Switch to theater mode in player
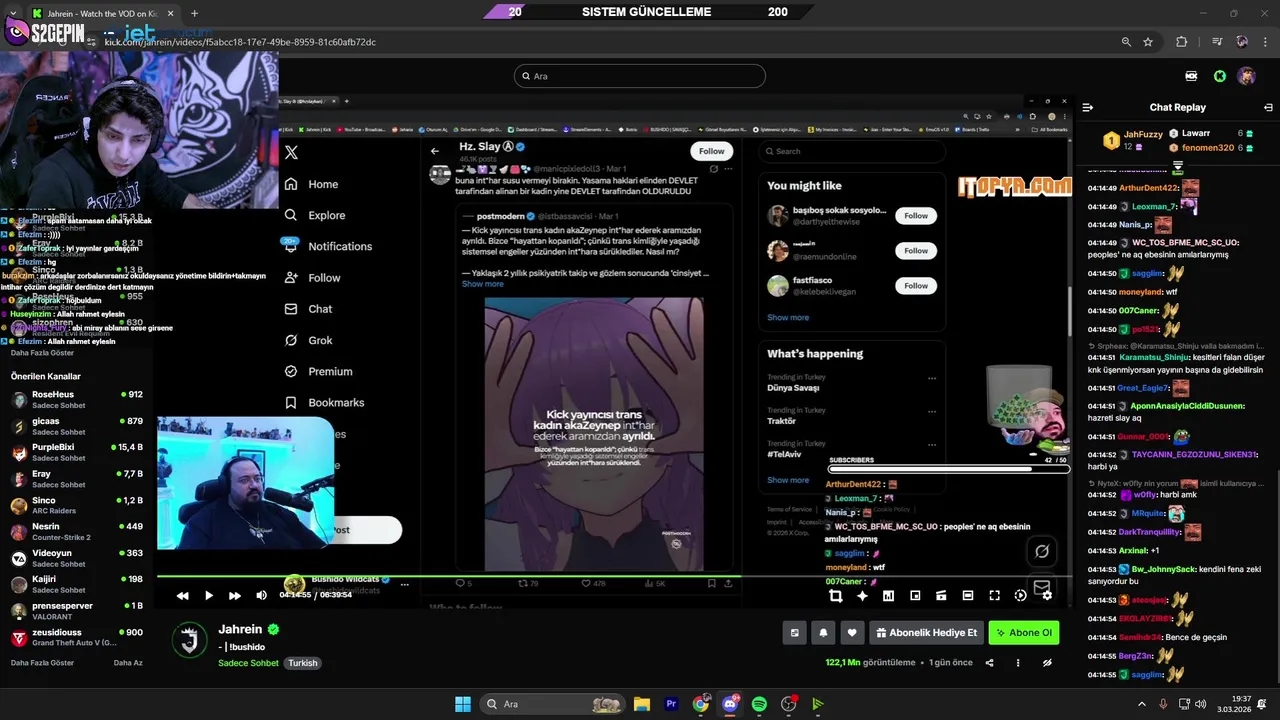This screenshot has height=720, width=1280. 967,596
